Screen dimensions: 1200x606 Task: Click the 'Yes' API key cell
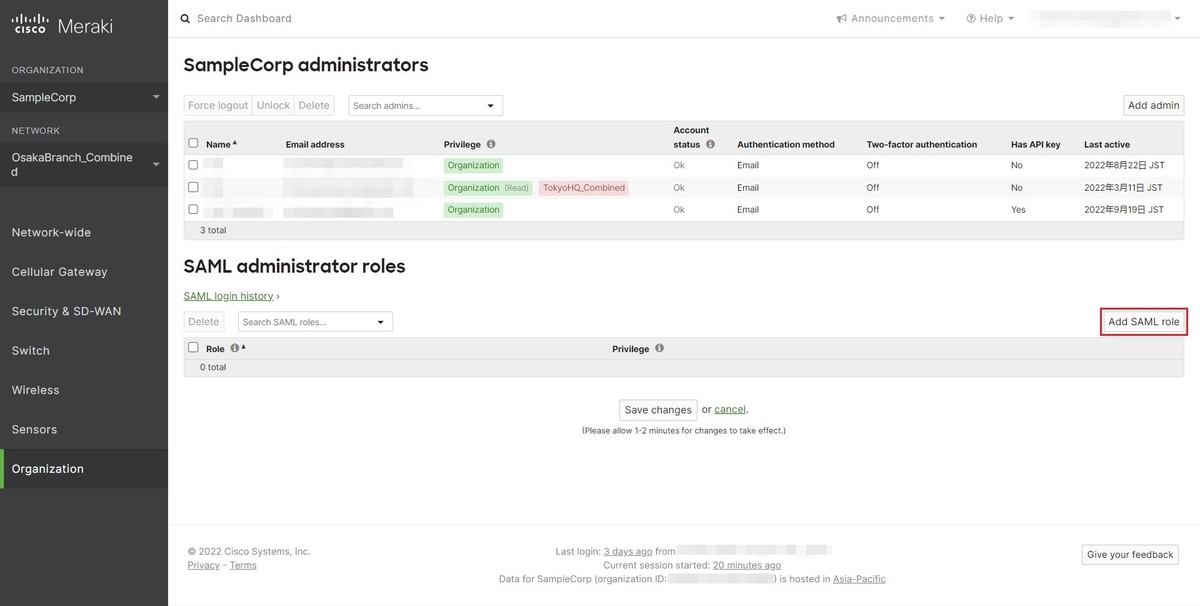tap(1018, 210)
